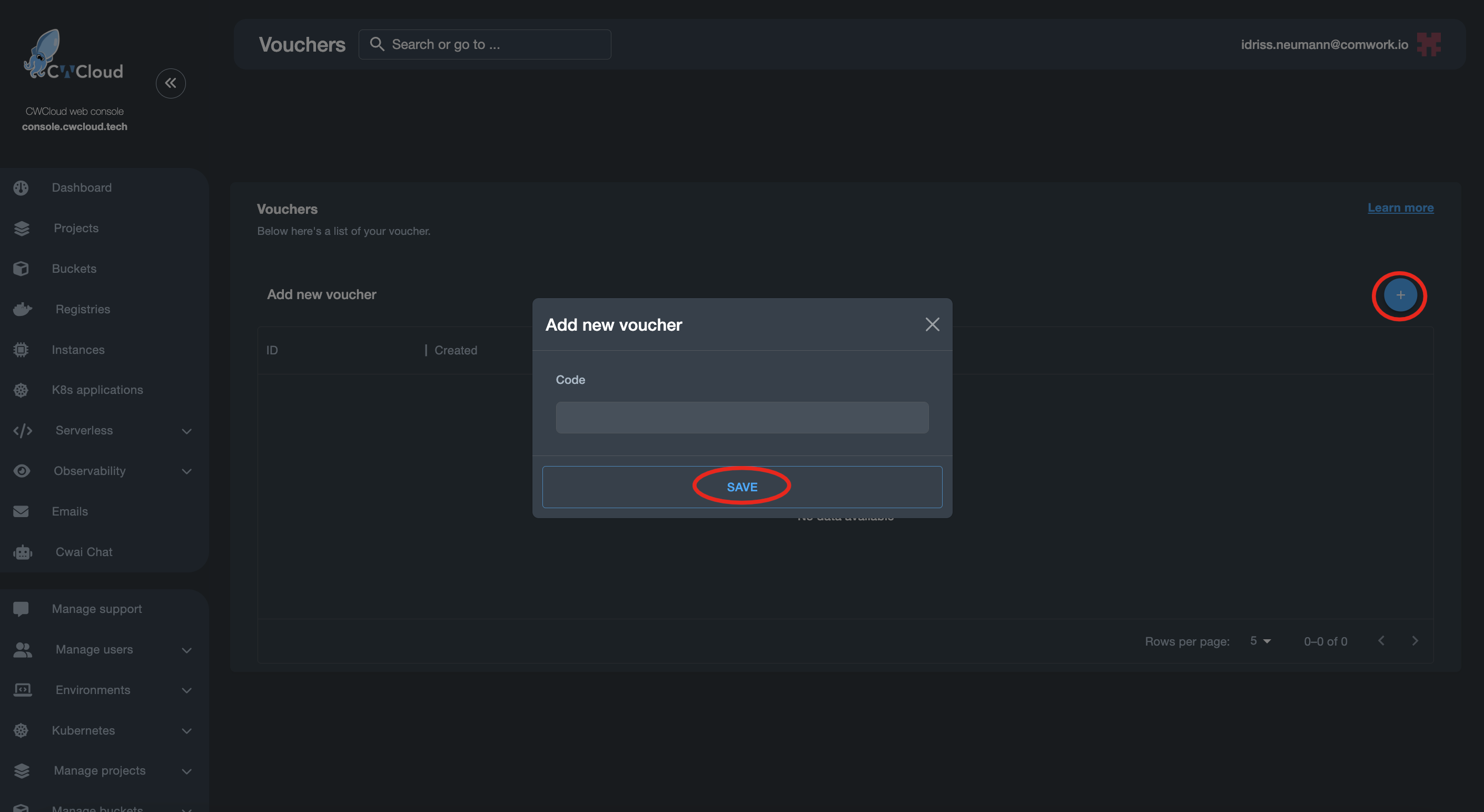Expand the Serverless menu chevron
This screenshot has width=1484, height=812.
(186, 431)
